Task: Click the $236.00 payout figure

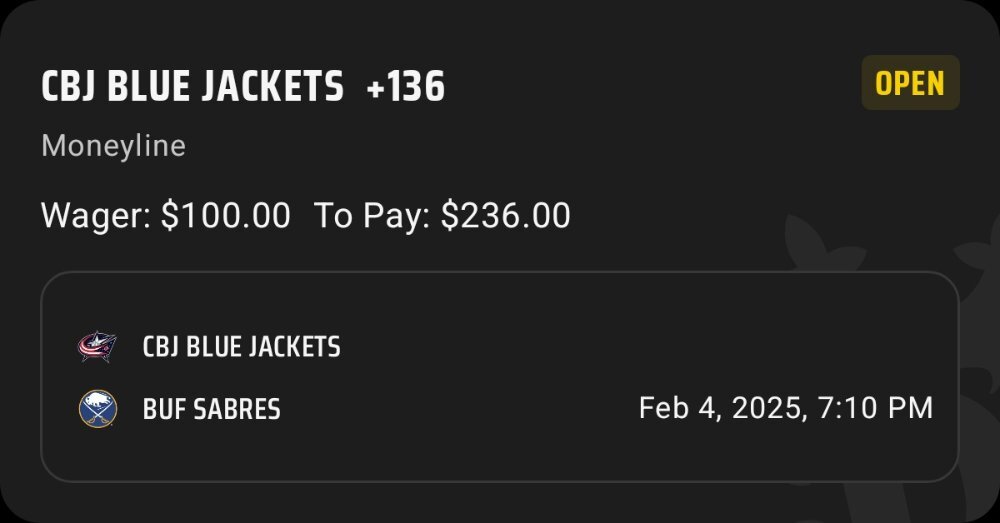Action: coord(506,215)
